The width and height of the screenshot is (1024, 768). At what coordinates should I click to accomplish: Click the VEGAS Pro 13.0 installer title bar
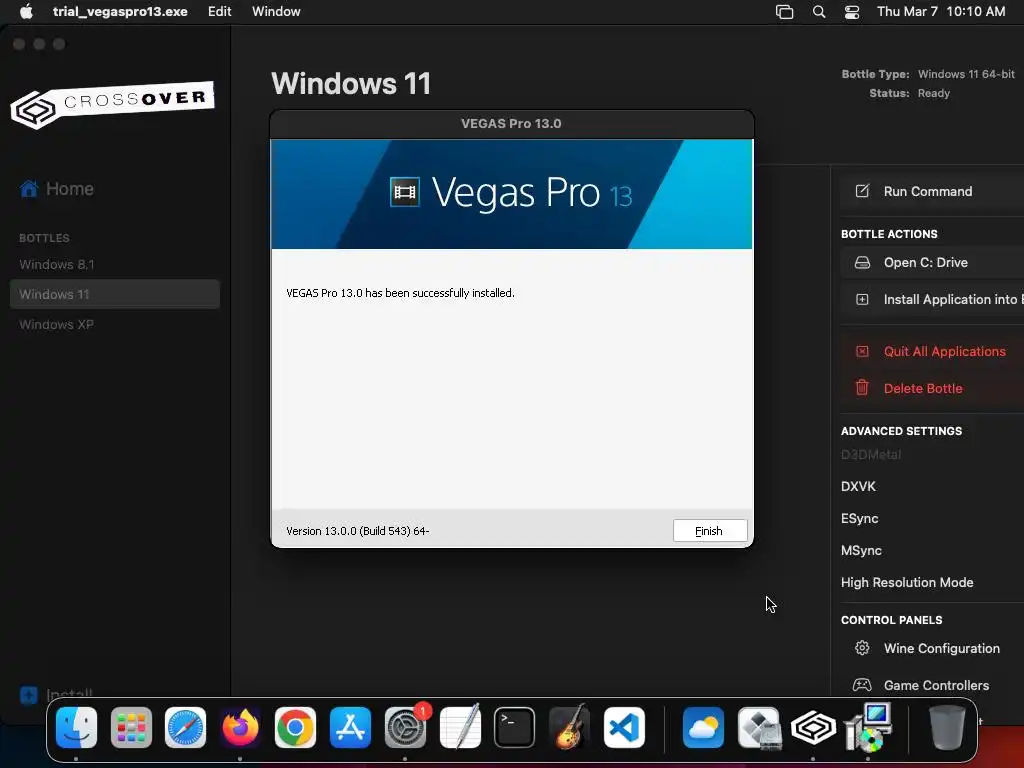click(x=512, y=124)
